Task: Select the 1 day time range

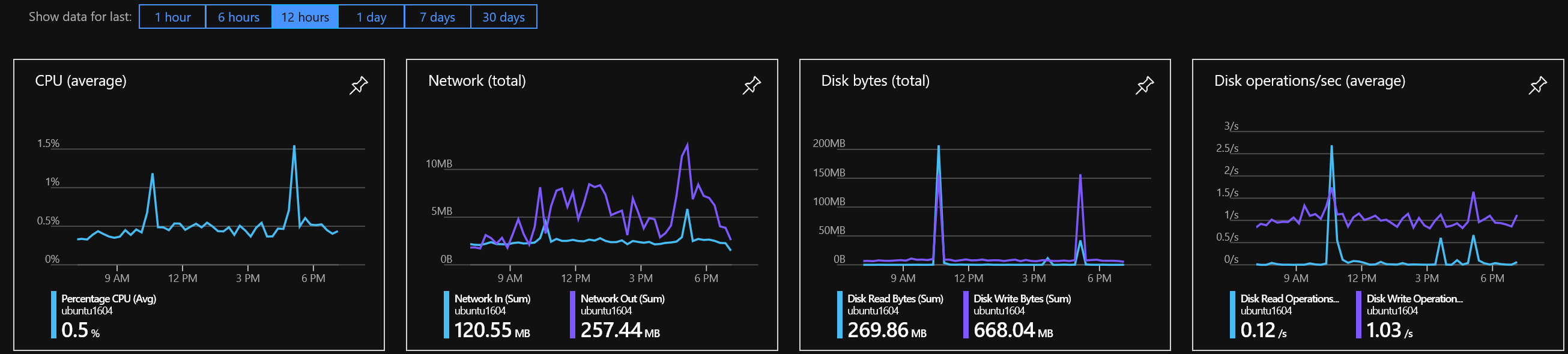Action: point(371,16)
